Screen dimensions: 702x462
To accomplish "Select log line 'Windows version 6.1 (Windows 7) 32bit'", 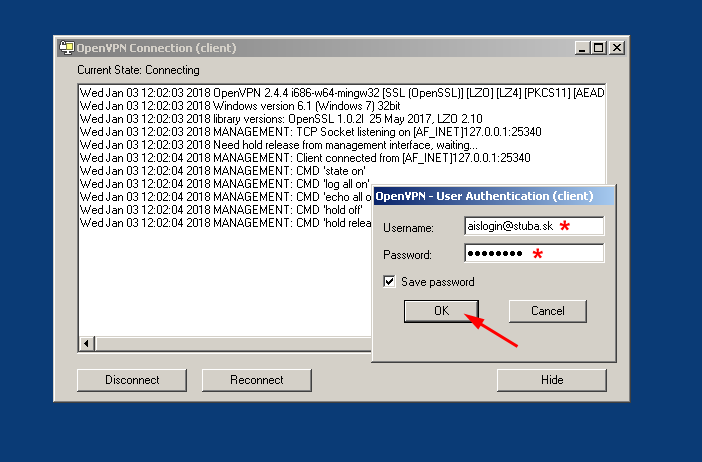I will [240, 106].
